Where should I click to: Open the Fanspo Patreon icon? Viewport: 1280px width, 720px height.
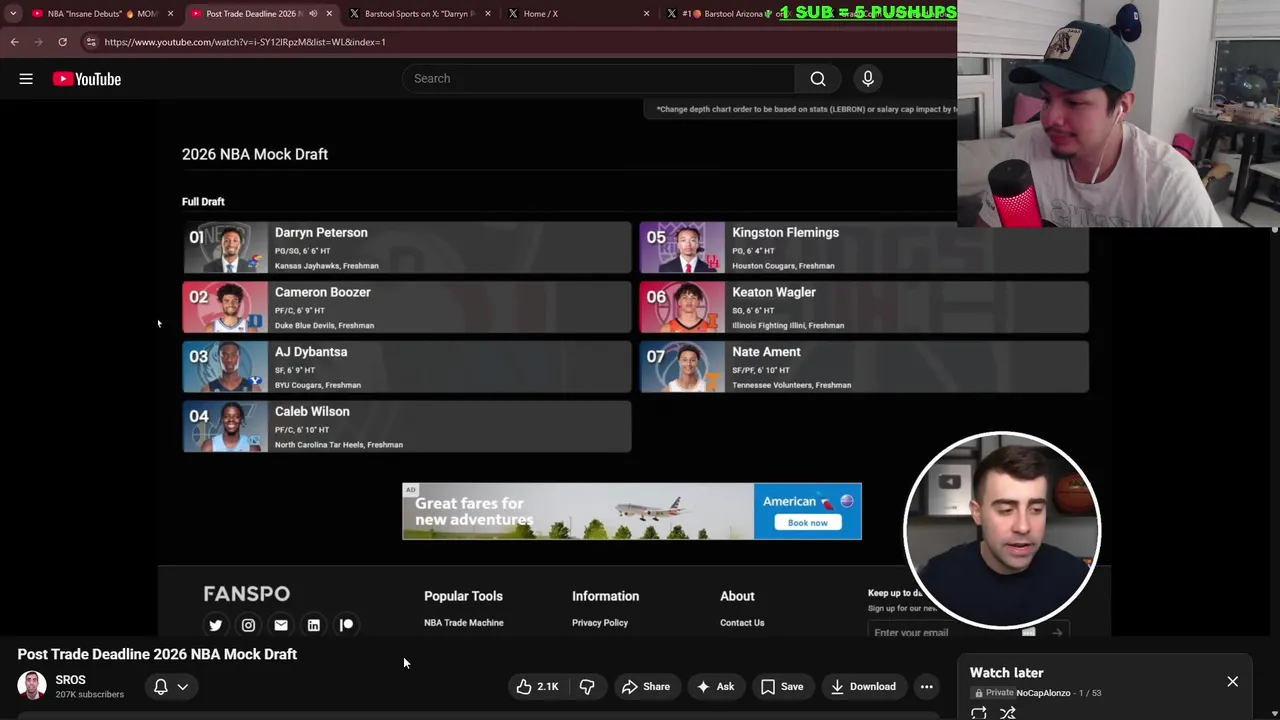(x=346, y=625)
